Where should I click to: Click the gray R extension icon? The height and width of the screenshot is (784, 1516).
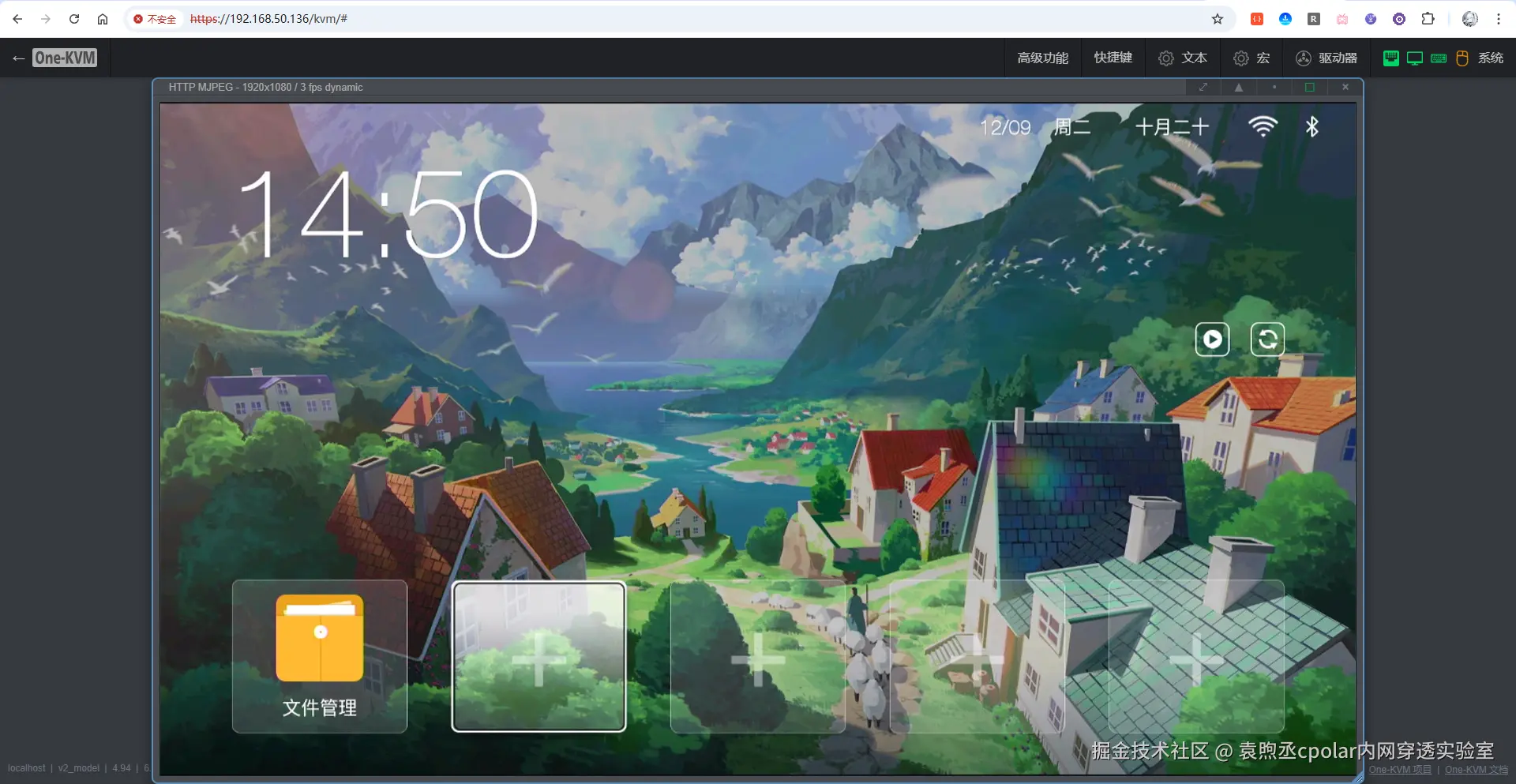click(x=1314, y=19)
